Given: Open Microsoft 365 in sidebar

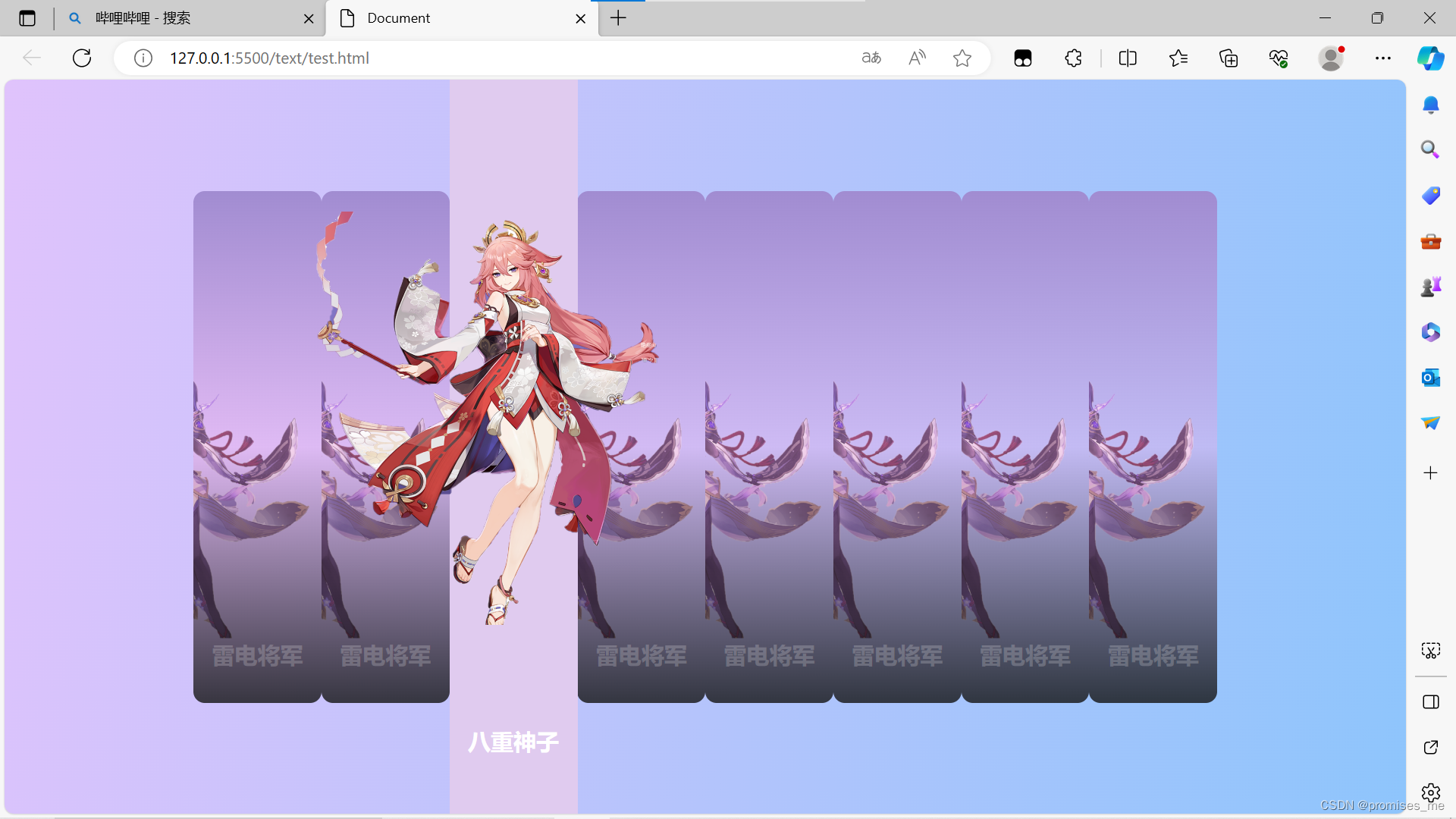Looking at the screenshot, I should pos(1431,332).
